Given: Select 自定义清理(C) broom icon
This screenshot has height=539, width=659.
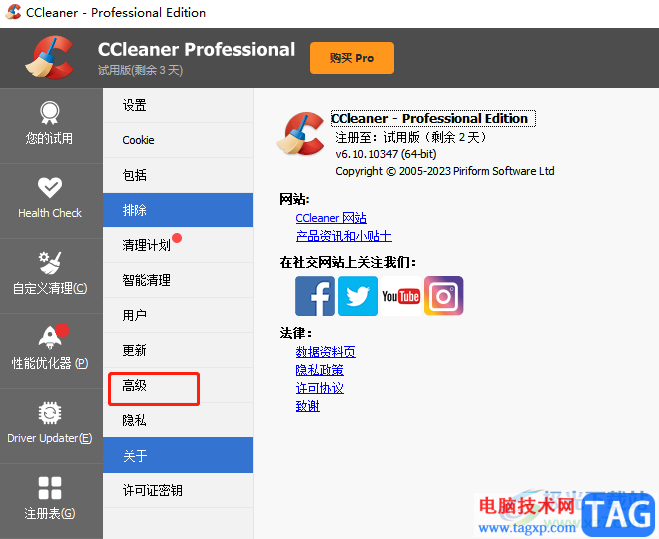Looking at the screenshot, I should [50, 262].
